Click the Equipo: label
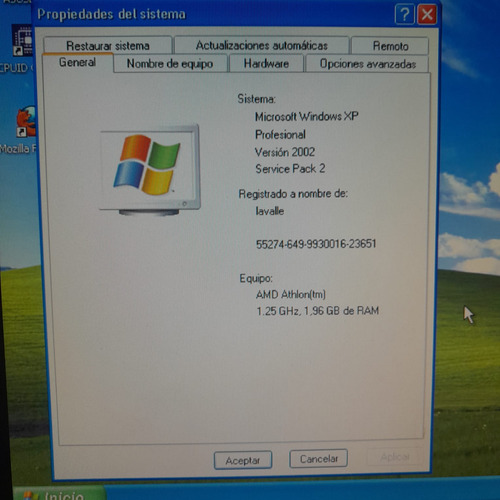Screen dimensions: 500x500 pos(256,278)
